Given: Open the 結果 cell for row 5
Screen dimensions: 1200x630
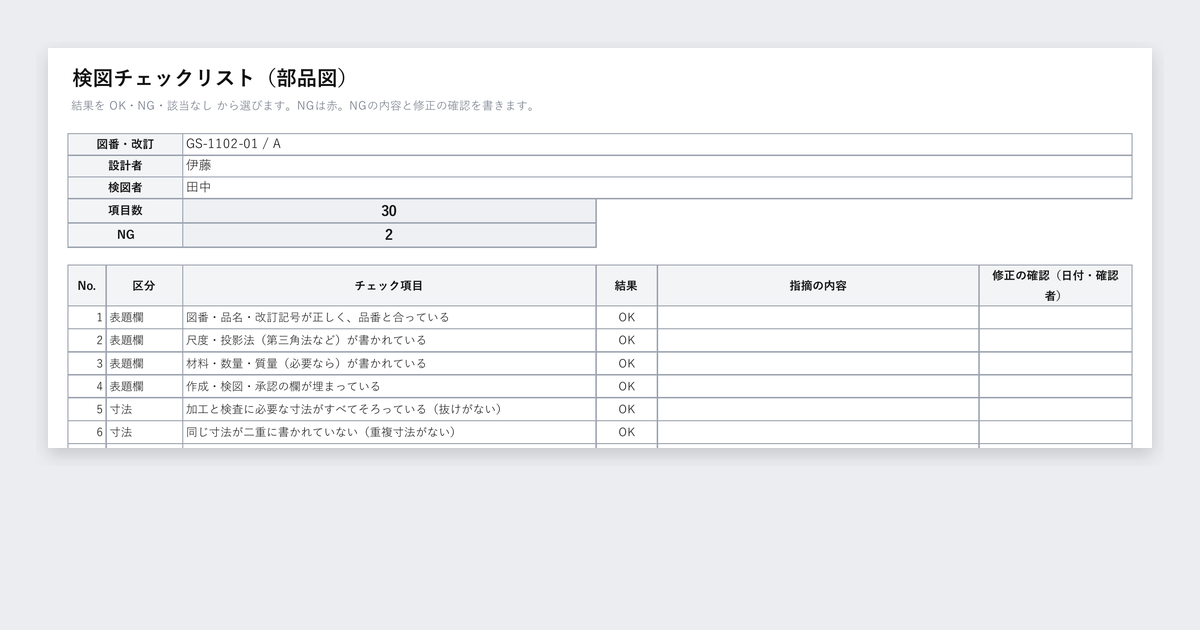Looking at the screenshot, I should [x=626, y=409].
